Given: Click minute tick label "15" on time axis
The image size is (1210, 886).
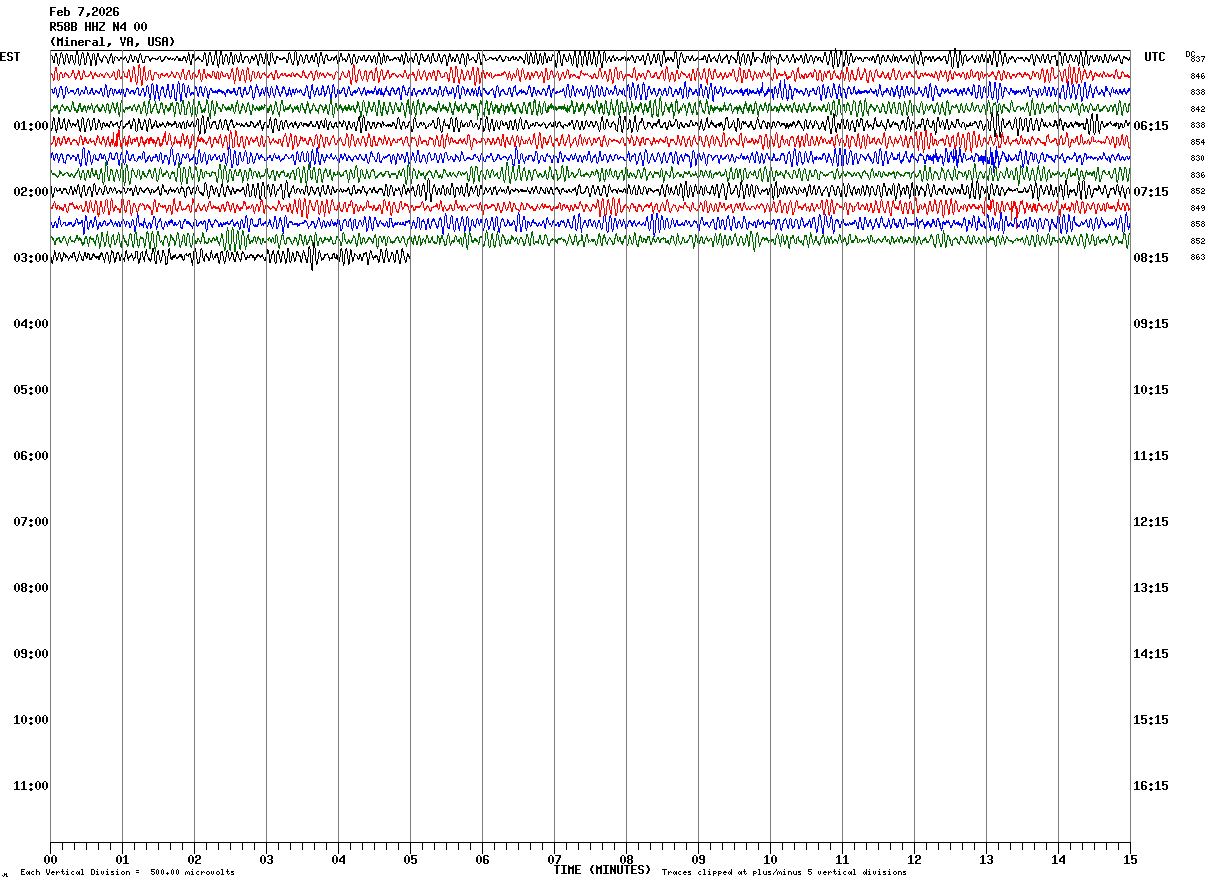Looking at the screenshot, I should (x=1130, y=860).
